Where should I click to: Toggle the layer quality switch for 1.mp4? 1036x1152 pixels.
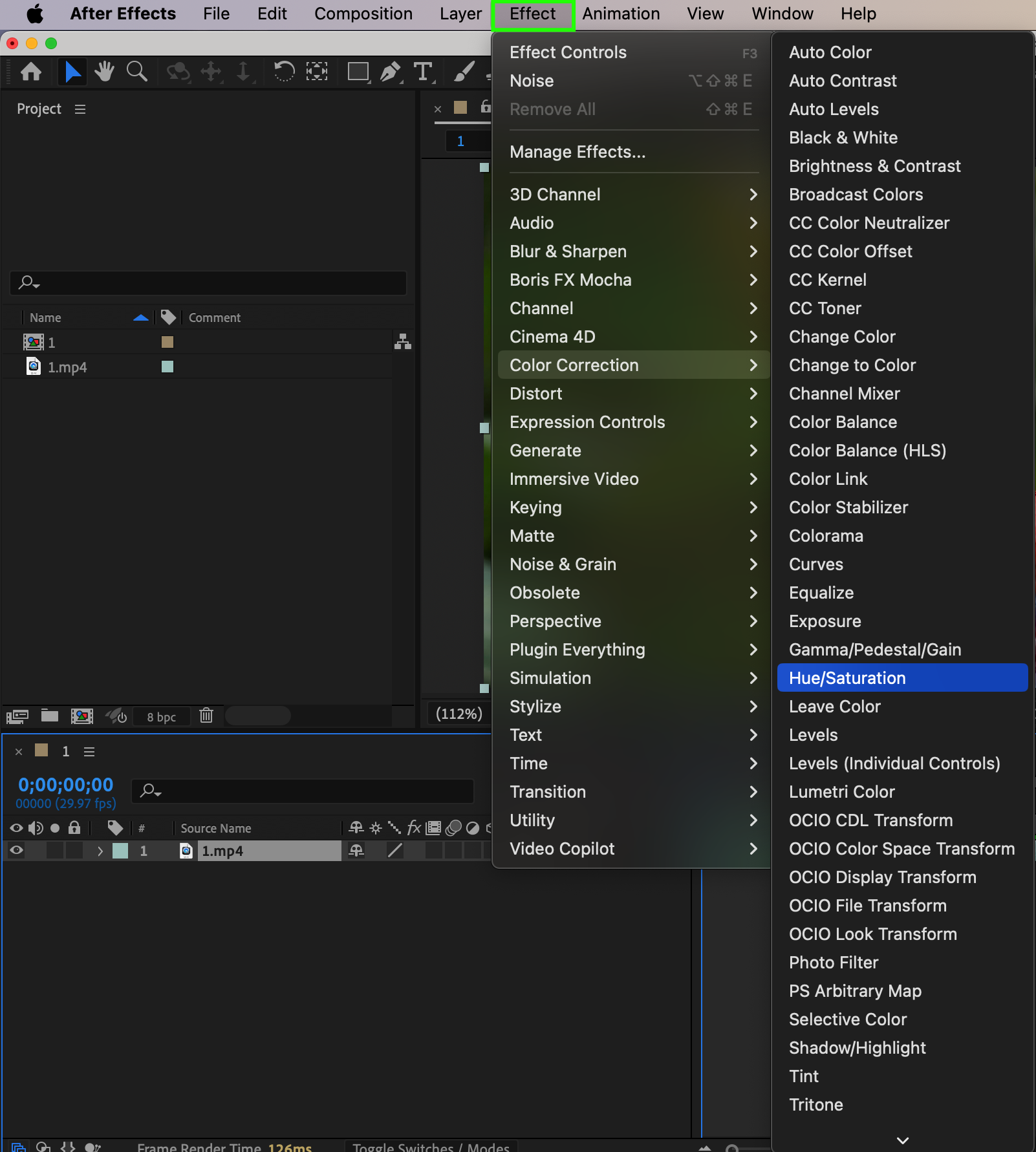click(394, 851)
